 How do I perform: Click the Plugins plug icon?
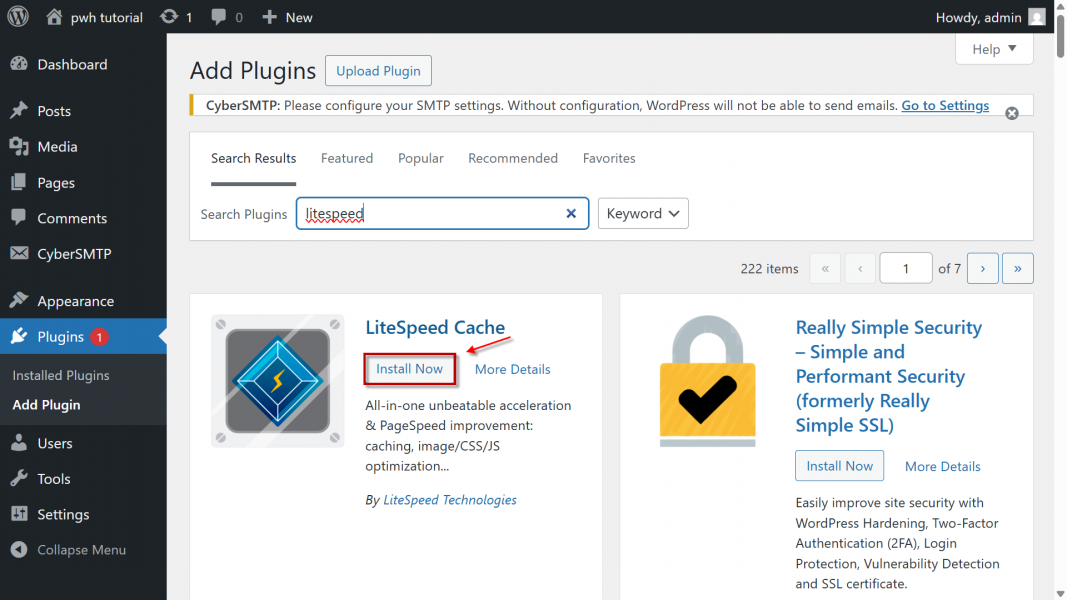[x=19, y=336]
